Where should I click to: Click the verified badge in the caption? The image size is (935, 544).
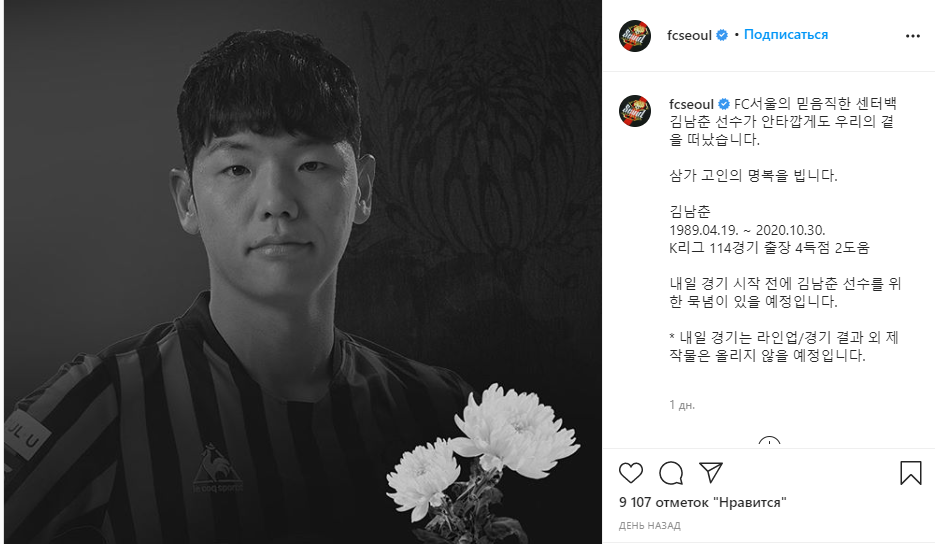[724, 104]
